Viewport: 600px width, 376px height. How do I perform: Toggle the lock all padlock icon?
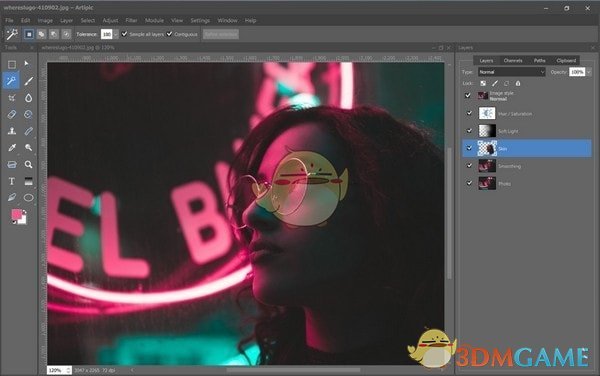coord(518,83)
